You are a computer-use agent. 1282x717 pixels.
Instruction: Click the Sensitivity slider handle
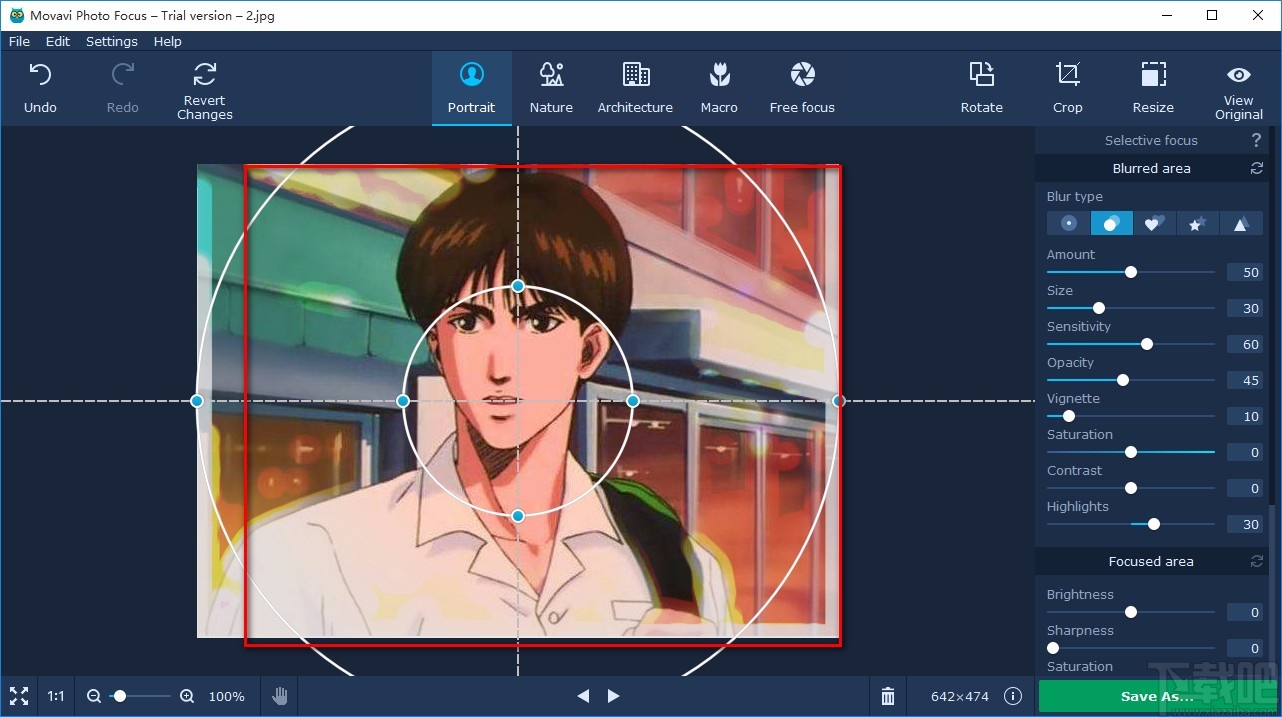coord(1147,344)
